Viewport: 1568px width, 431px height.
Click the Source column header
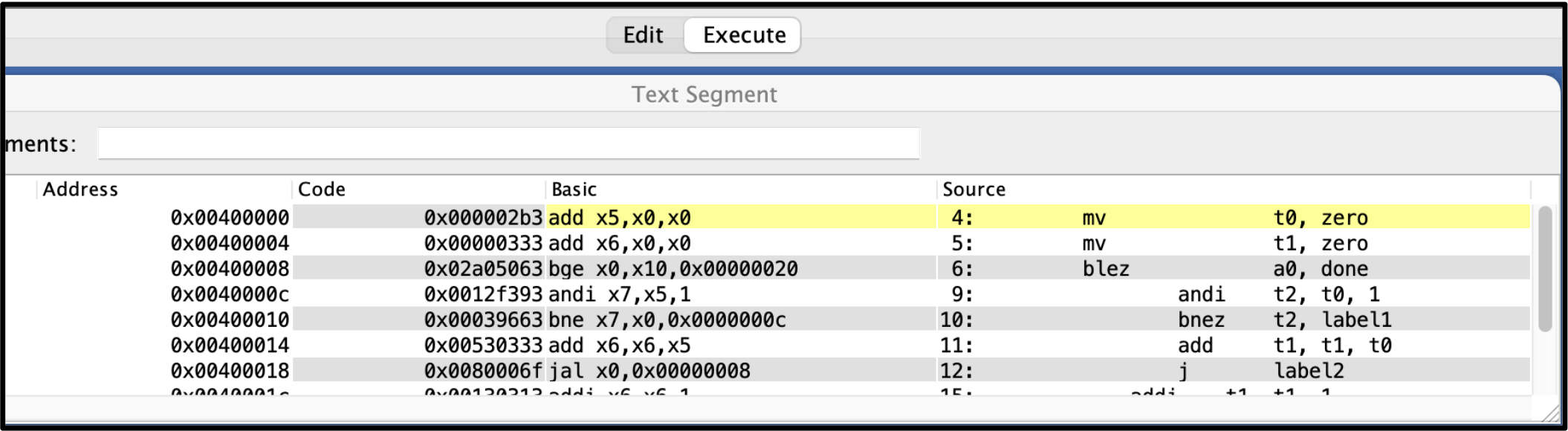click(973, 189)
